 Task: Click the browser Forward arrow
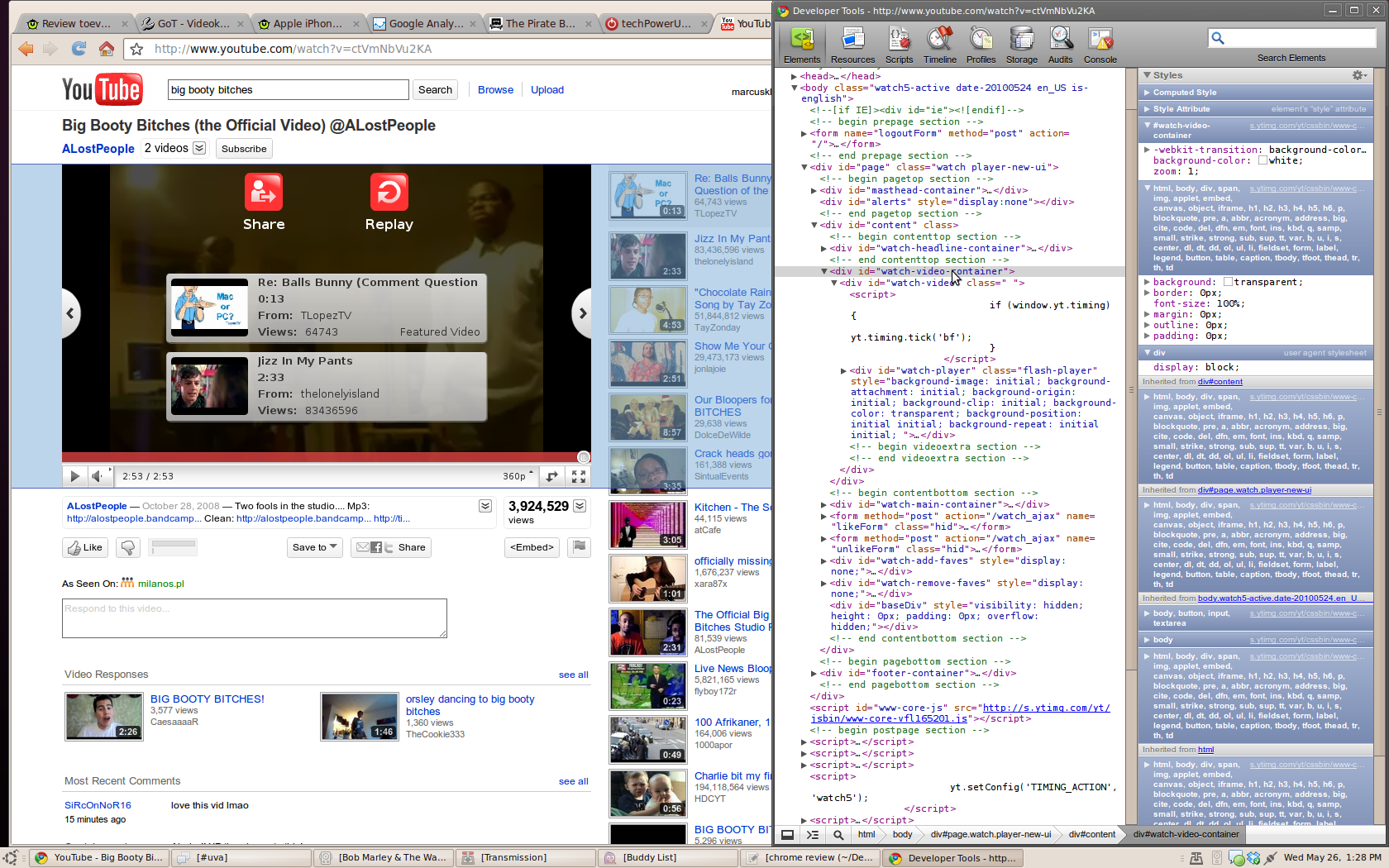coord(51,49)
